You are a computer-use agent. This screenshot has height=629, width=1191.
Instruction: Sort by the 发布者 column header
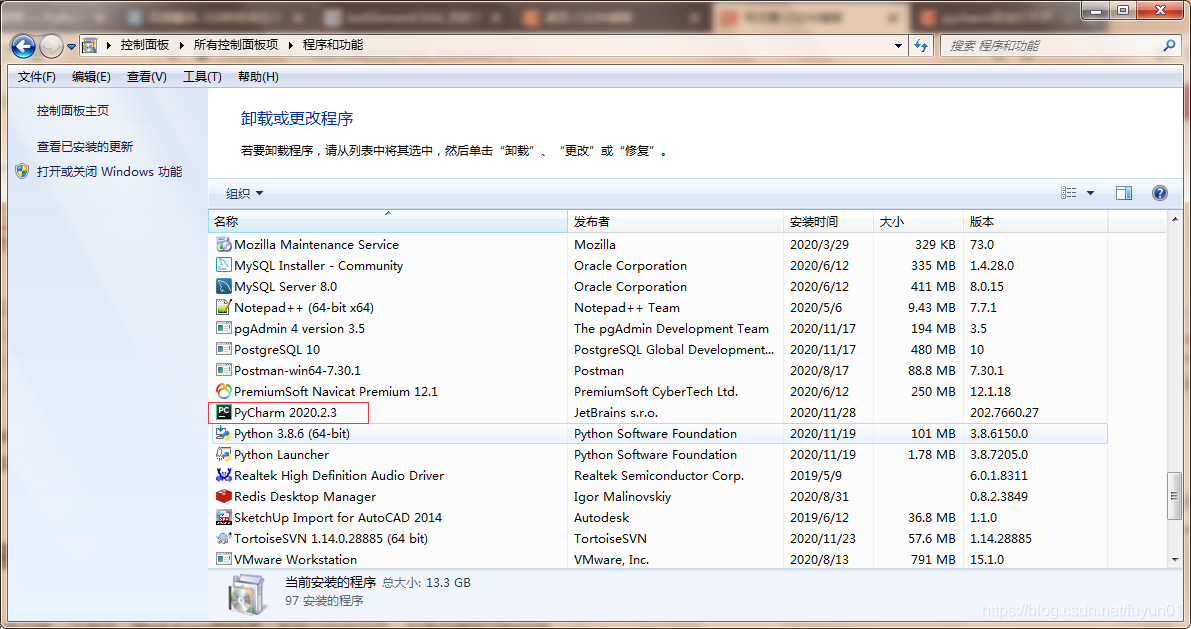coord(675,222)
